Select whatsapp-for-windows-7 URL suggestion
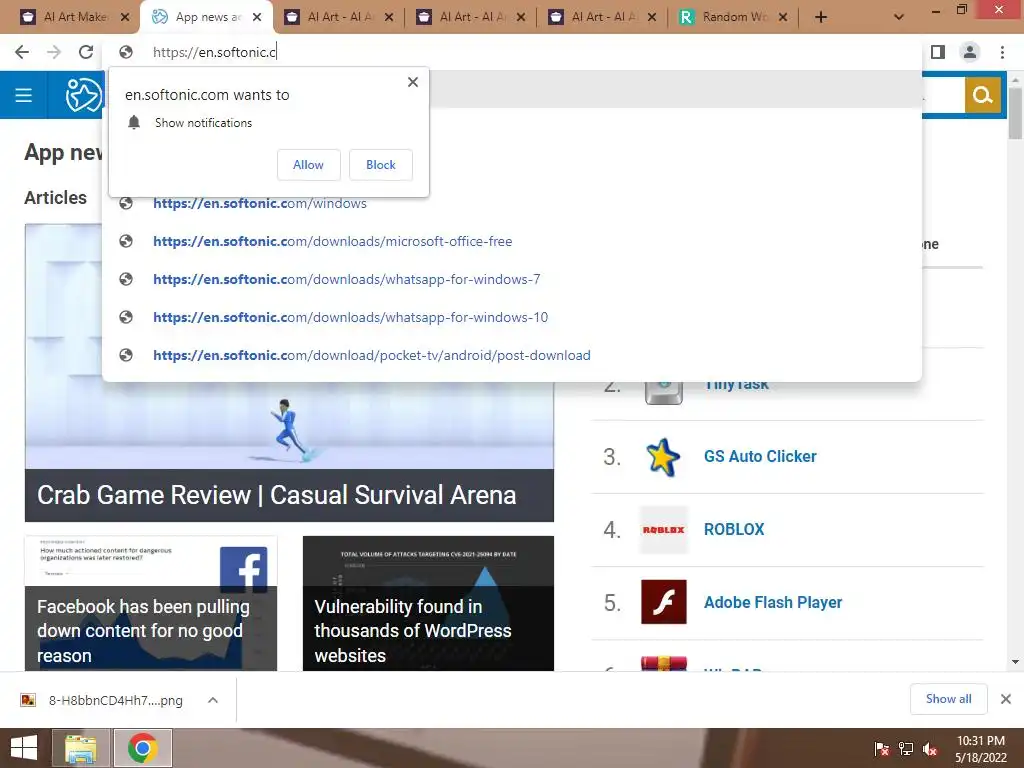 (511, 280)
